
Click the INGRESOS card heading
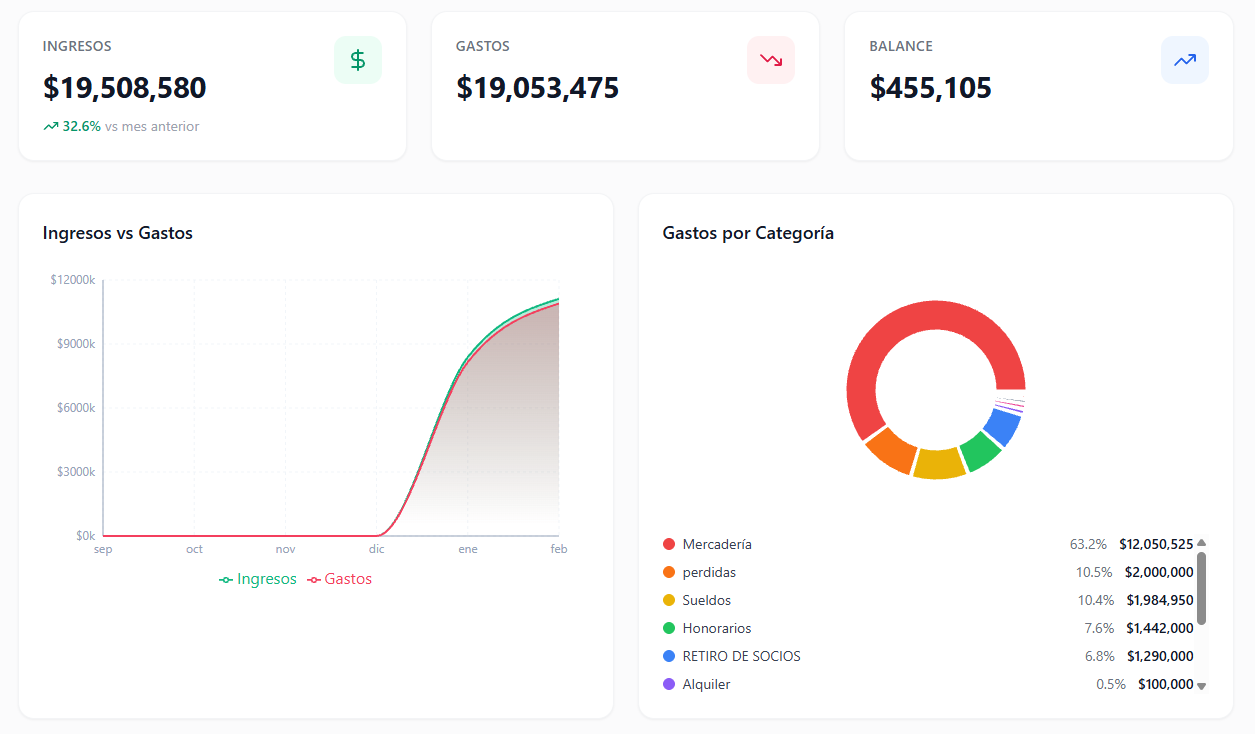coord(77,46)
